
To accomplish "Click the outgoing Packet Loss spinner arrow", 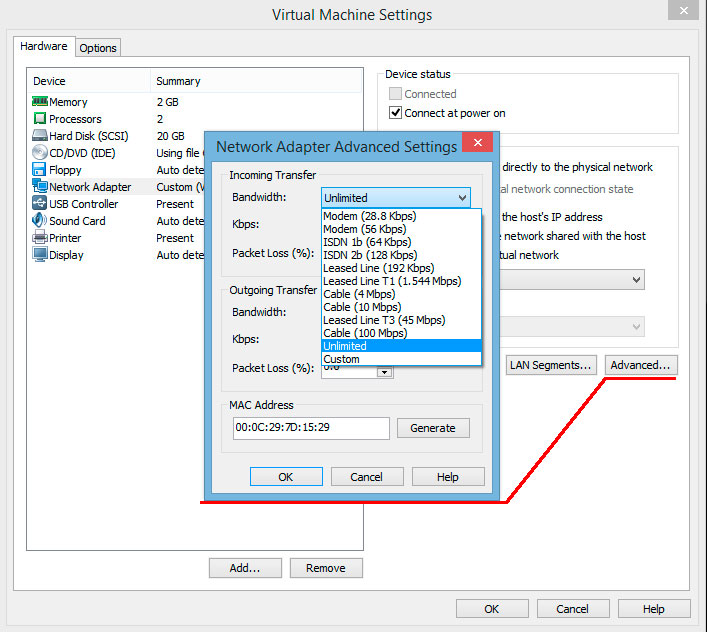I will tap(385, 372).
